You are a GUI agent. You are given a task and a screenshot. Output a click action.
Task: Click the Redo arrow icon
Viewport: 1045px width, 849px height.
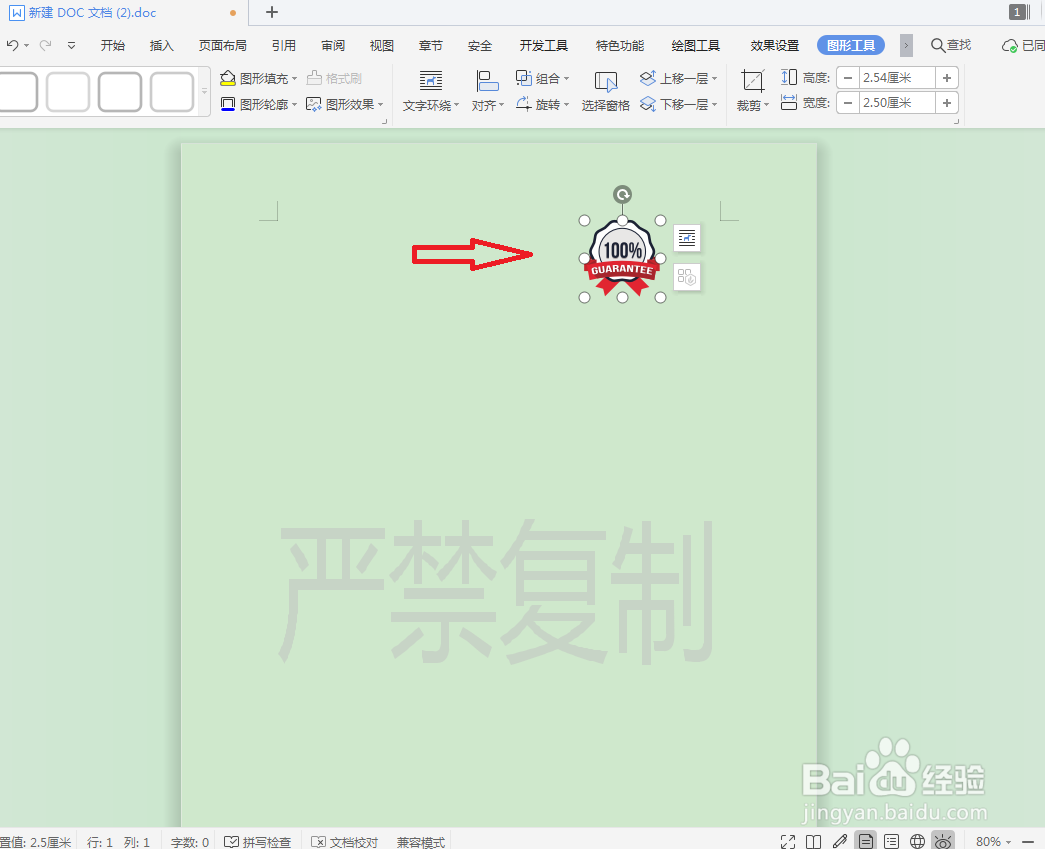45,45
